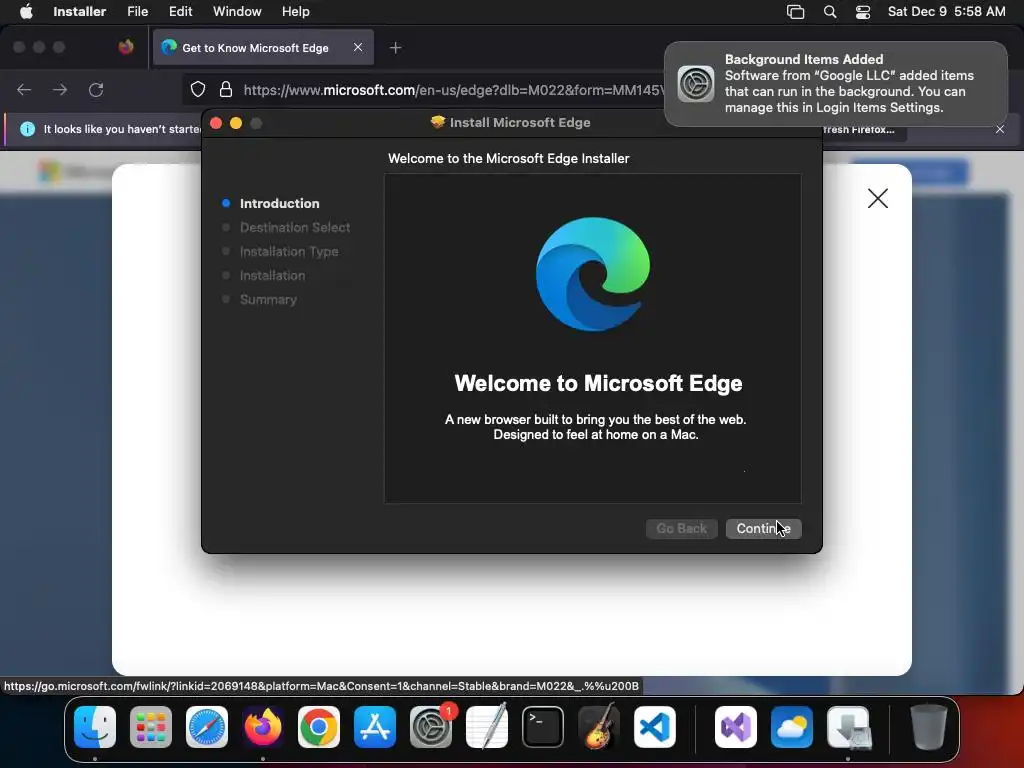Screen dimensions: 1024x768
Task: Click the Firefox View icon
Action: [125, 47]
